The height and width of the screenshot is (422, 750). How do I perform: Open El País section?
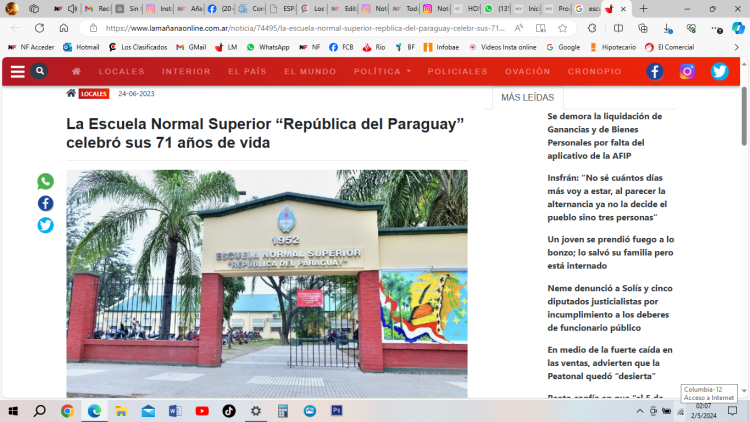[x=247, y=71]
